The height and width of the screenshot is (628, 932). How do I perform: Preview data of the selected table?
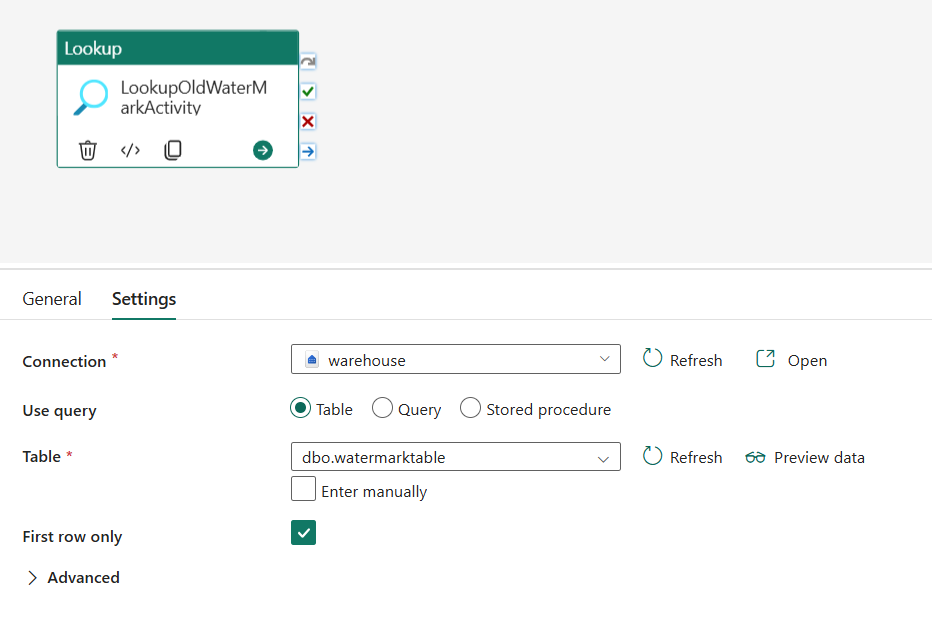tap(805, 457)
